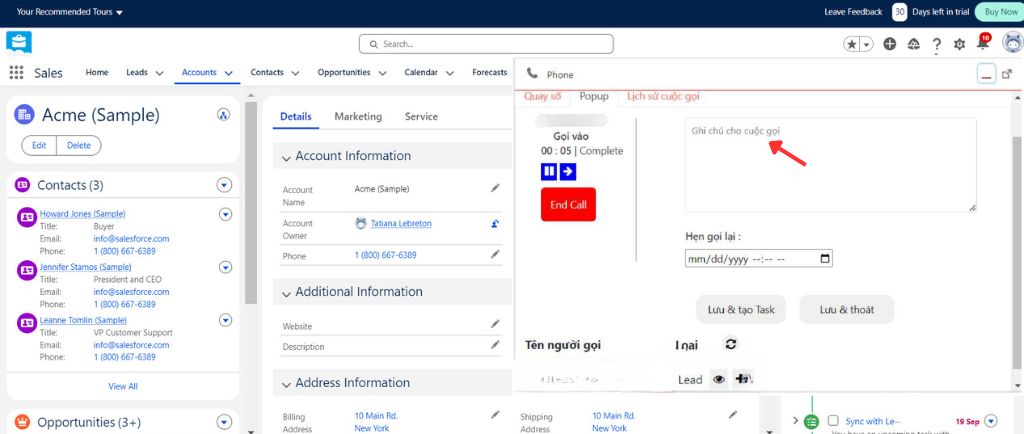Click the add icon beside the Lead eye icon

point(743,379)
